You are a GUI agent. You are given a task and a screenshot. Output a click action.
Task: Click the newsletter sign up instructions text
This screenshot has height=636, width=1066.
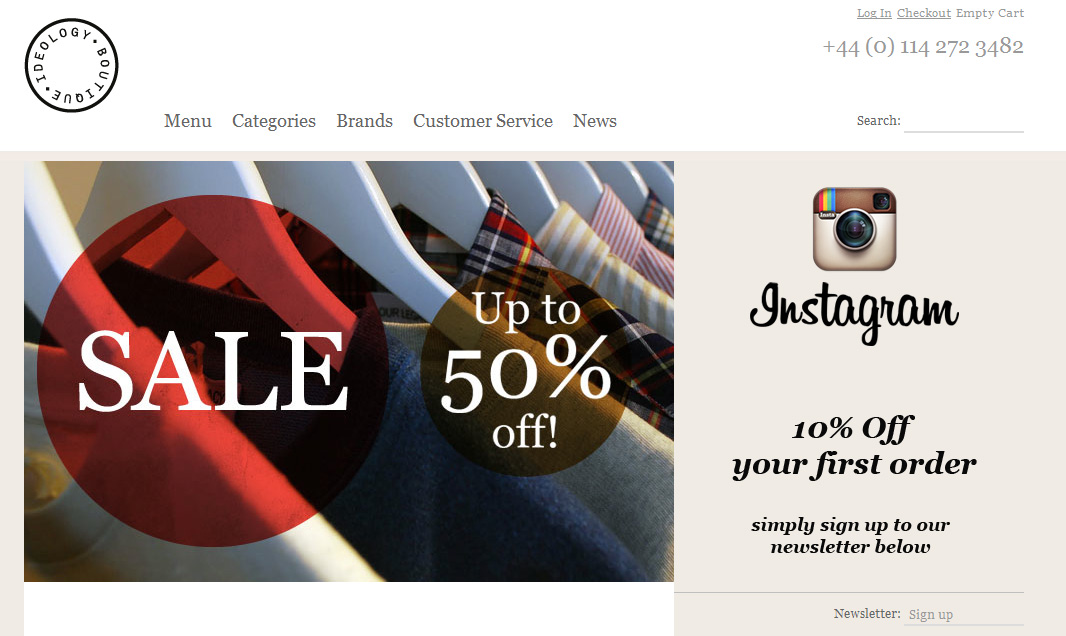pos(850,535)
